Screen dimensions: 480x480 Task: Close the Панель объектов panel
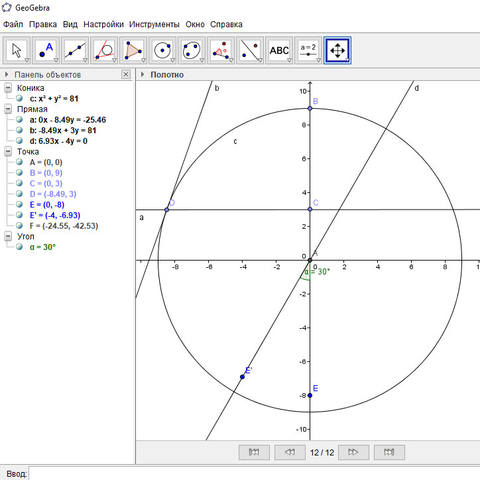click(x=126, y=74)
